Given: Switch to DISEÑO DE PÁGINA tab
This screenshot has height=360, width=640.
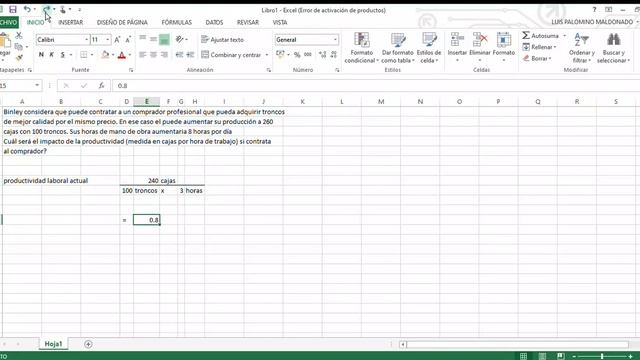Looking at the screenshot, I should click(122, 22).
